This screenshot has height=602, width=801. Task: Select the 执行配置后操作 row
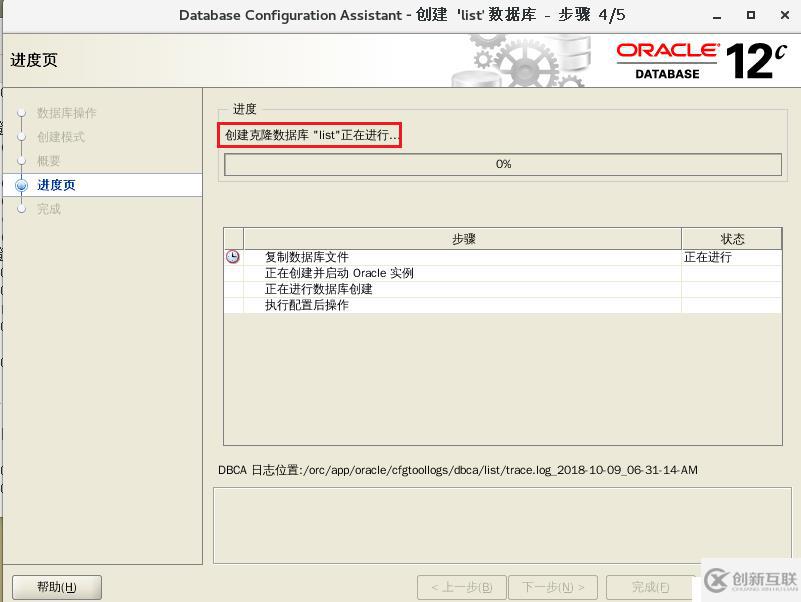pos(503,305)
